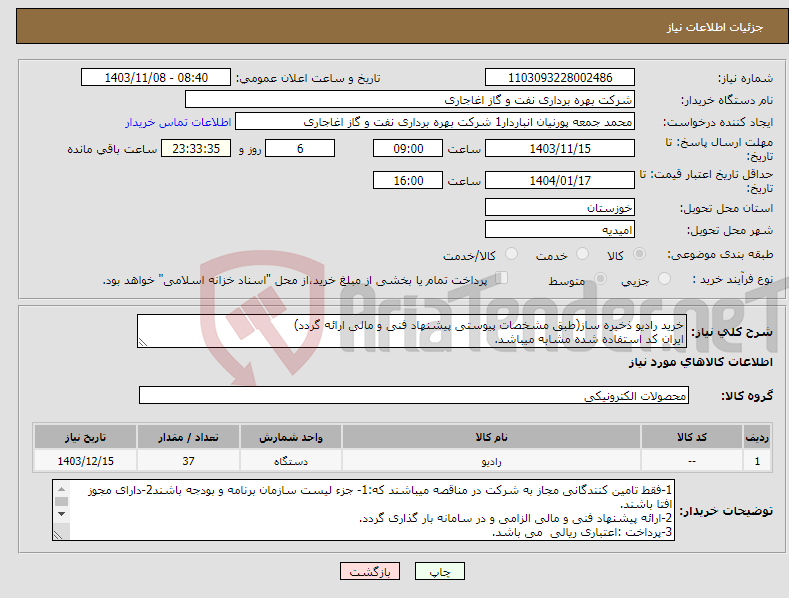
Task: Click general need description textarea
Action: pyautogui.click(x=412, y=331)
